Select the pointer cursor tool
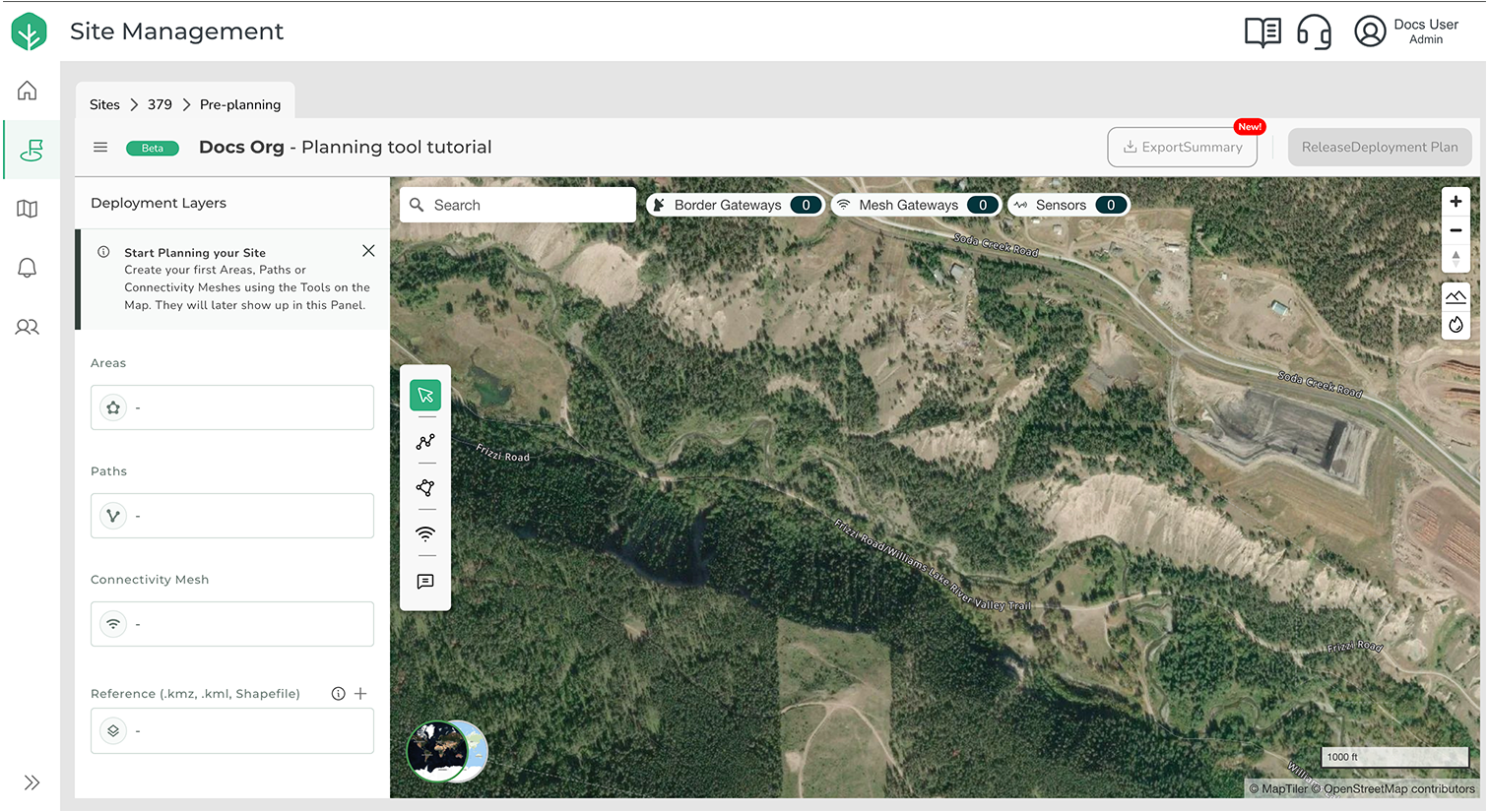1489x812 pixels. [x=425, y=396]
